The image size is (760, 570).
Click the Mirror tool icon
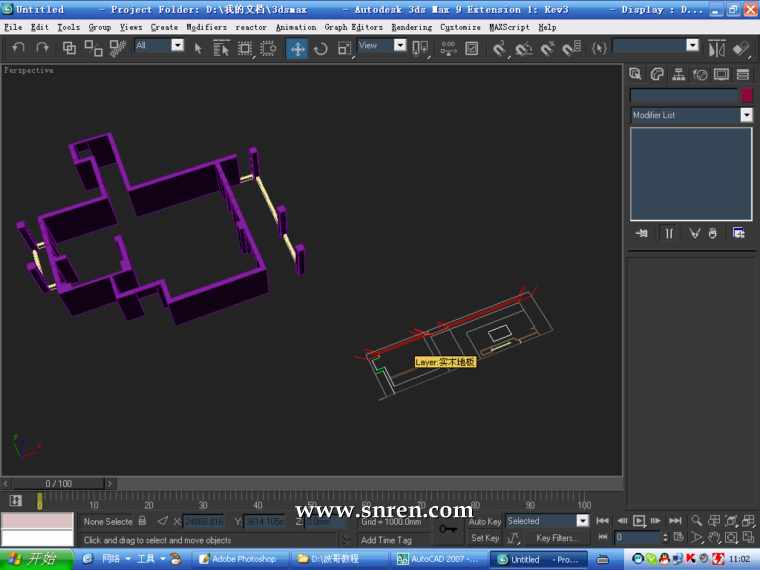[717, 48]
